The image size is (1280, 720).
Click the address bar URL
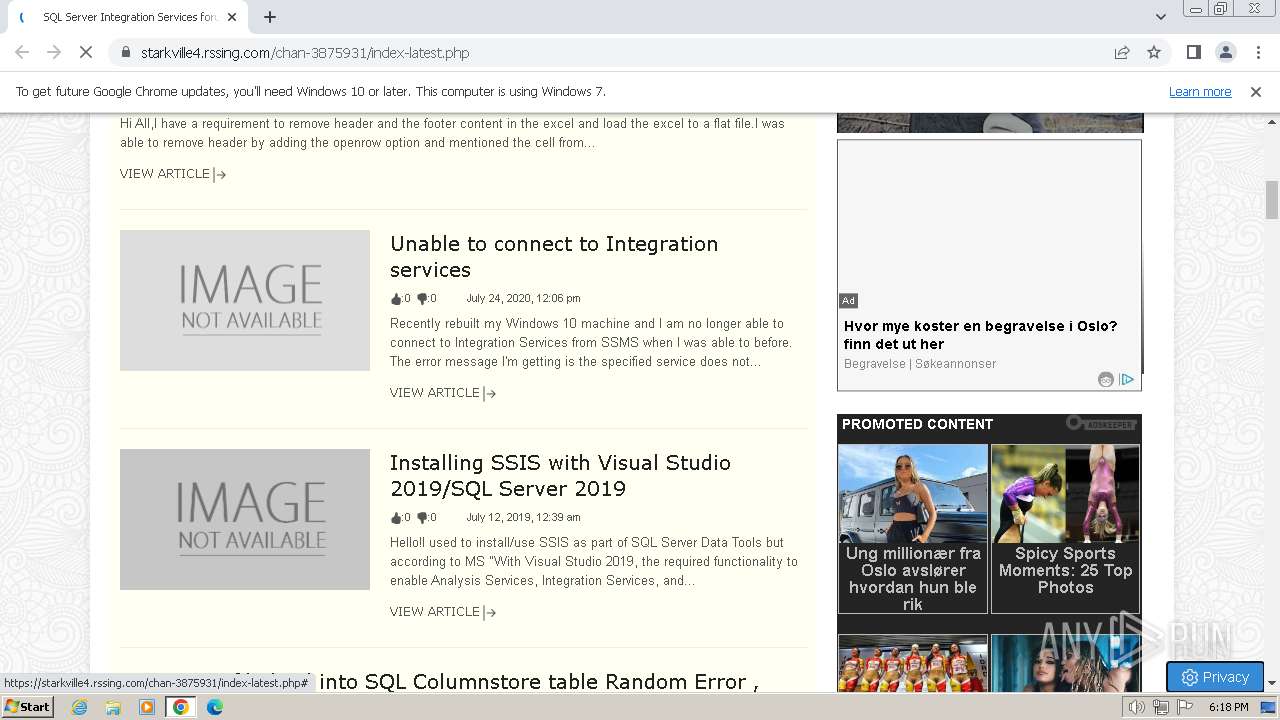(x=305, y=52)
